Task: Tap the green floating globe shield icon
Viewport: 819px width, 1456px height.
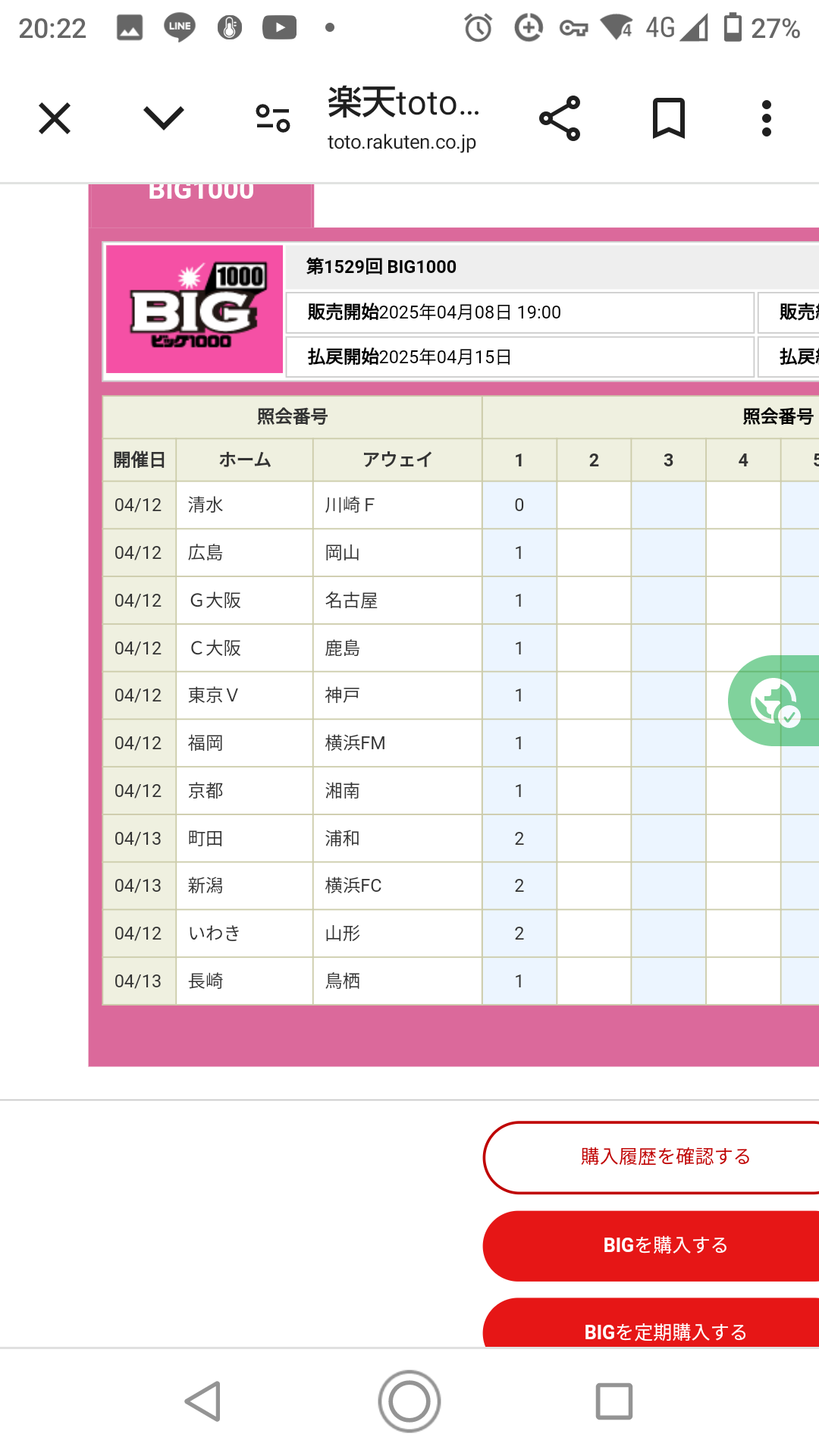Action: 774,701
